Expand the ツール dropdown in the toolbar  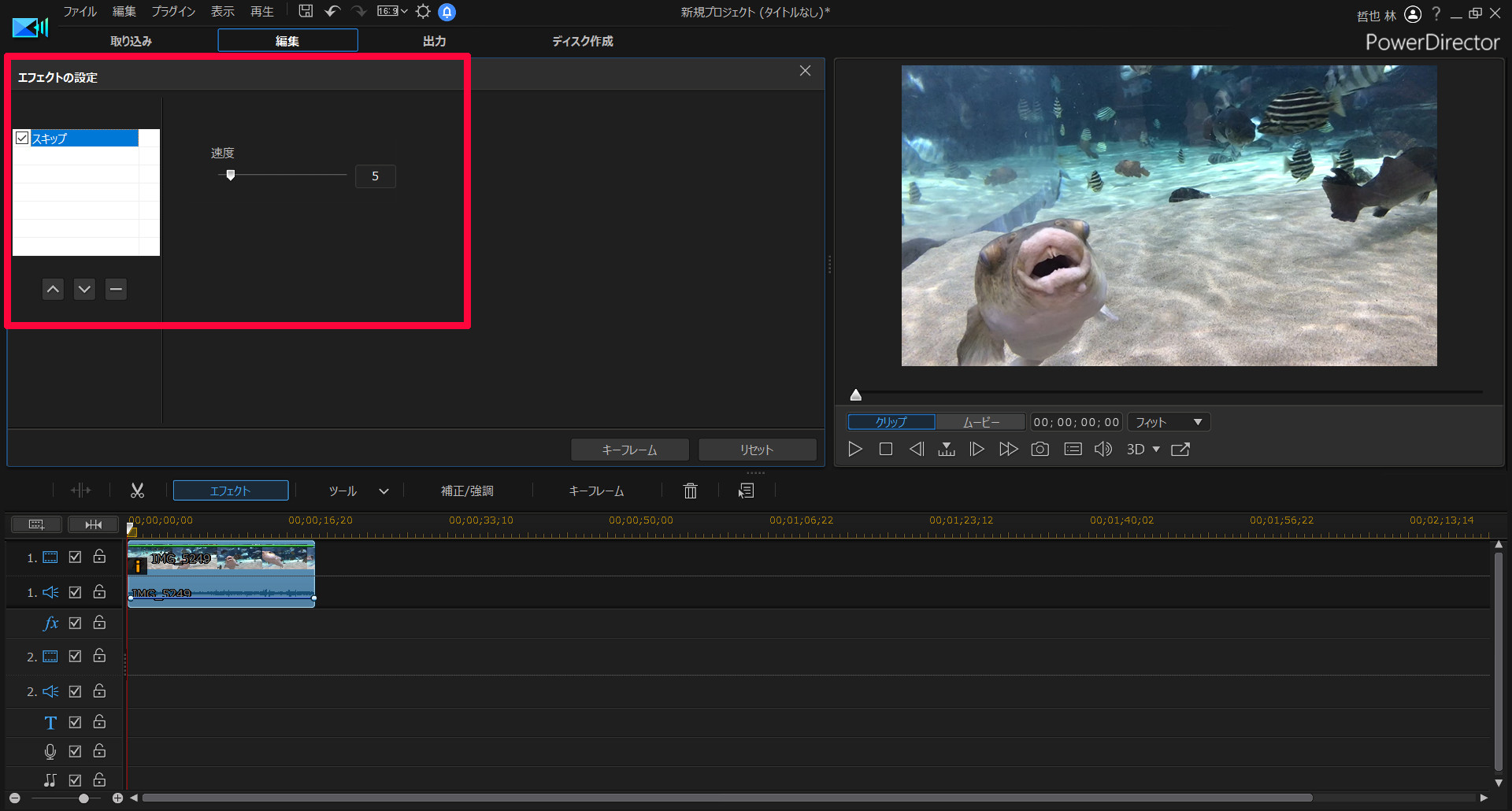[x=384, y=491]
